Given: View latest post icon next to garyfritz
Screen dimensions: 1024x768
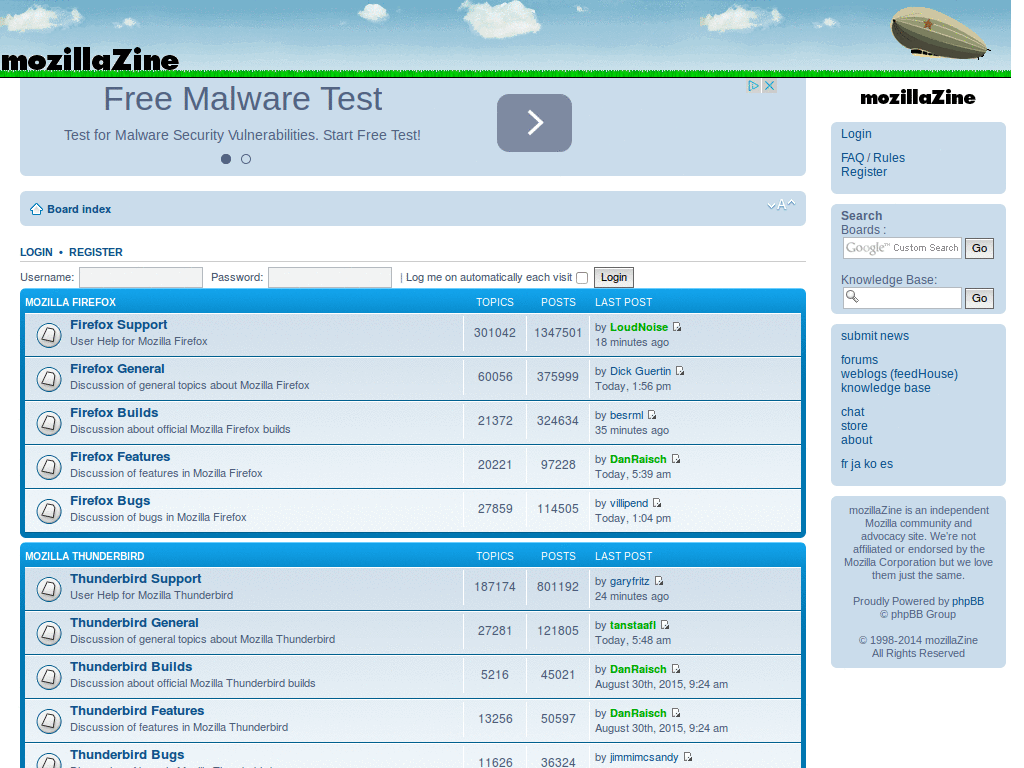Looking at the screenshot, I should (659, 581).
